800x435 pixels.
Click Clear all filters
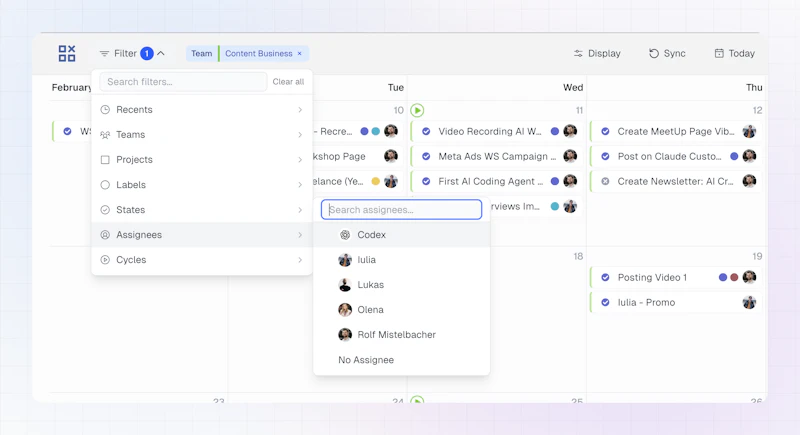point(288,82)
